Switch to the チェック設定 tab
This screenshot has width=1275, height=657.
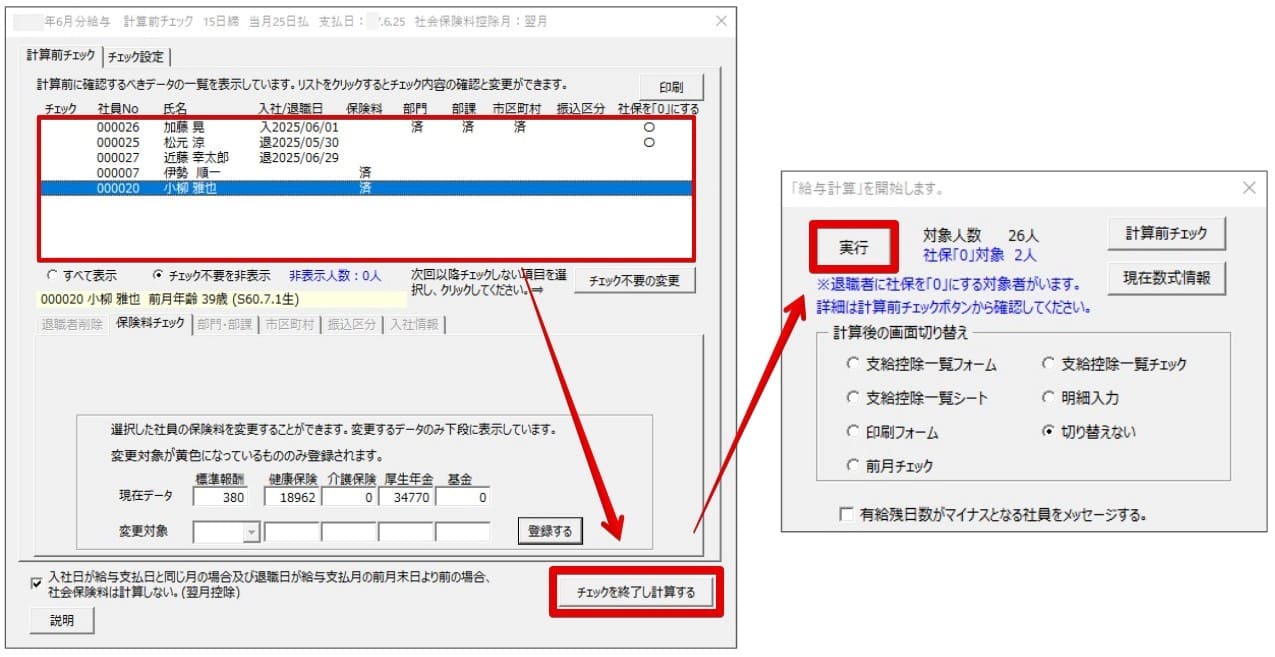pos(138,57)
